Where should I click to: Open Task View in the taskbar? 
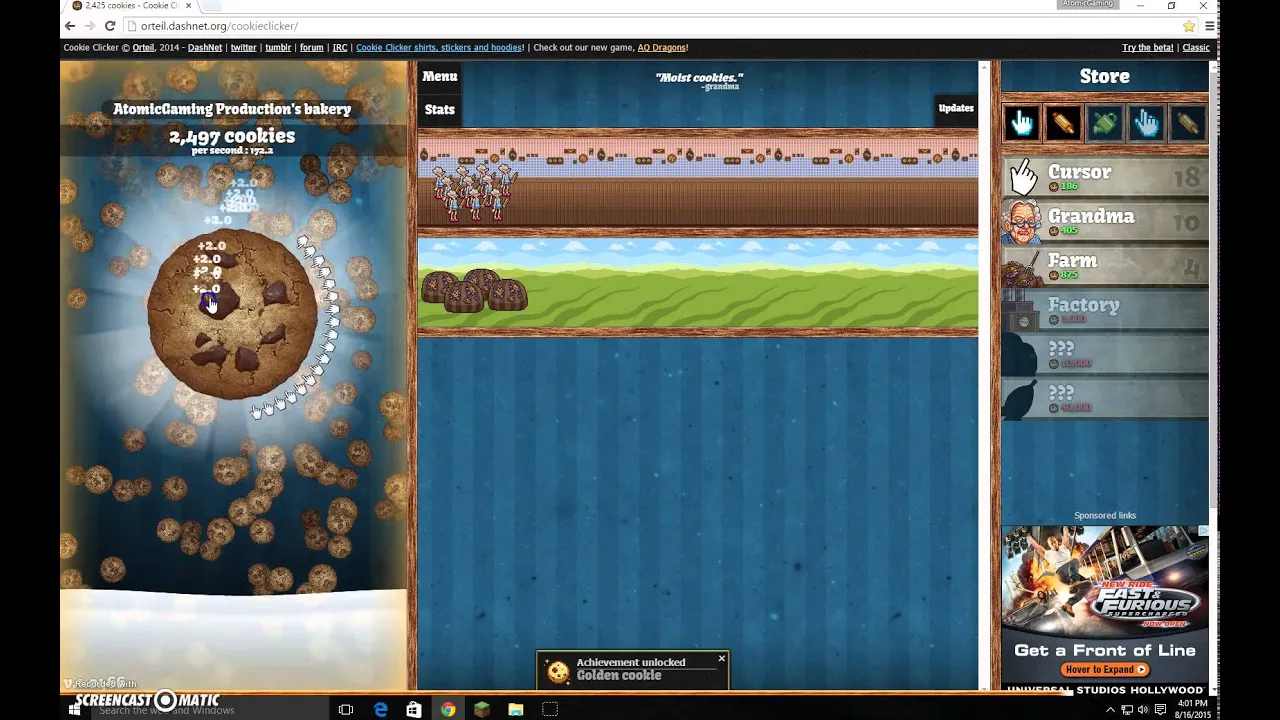coord(346,709)
